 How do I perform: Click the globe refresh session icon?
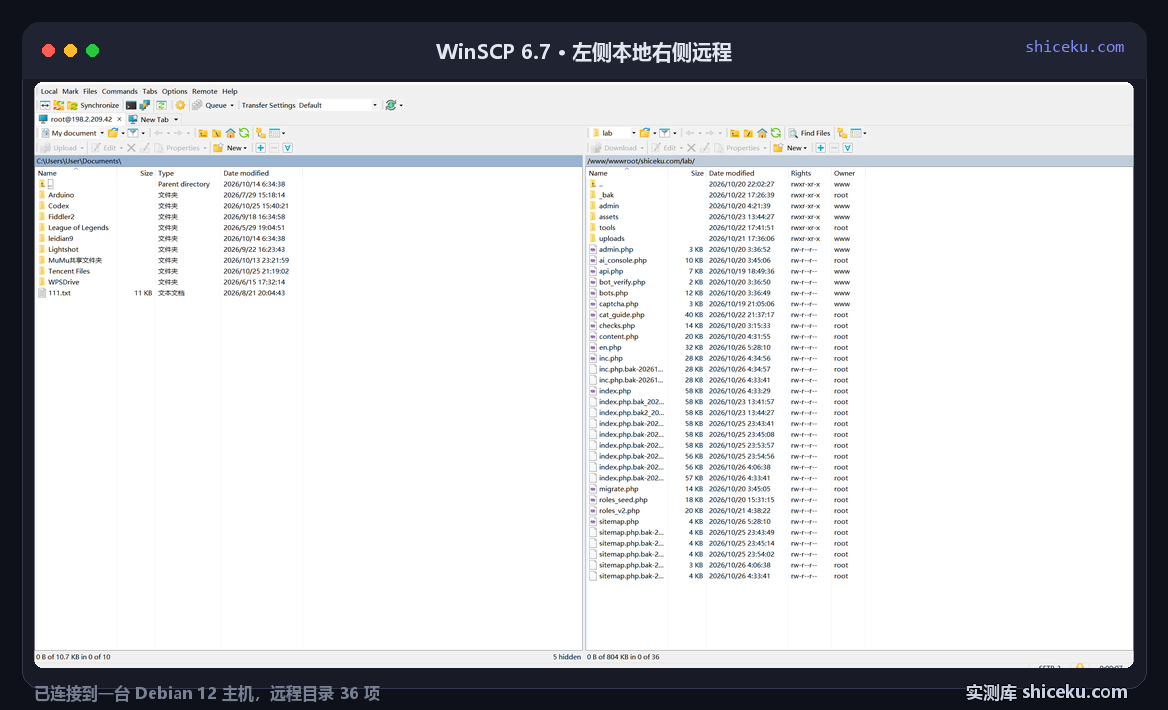click(x=390, y=105)
